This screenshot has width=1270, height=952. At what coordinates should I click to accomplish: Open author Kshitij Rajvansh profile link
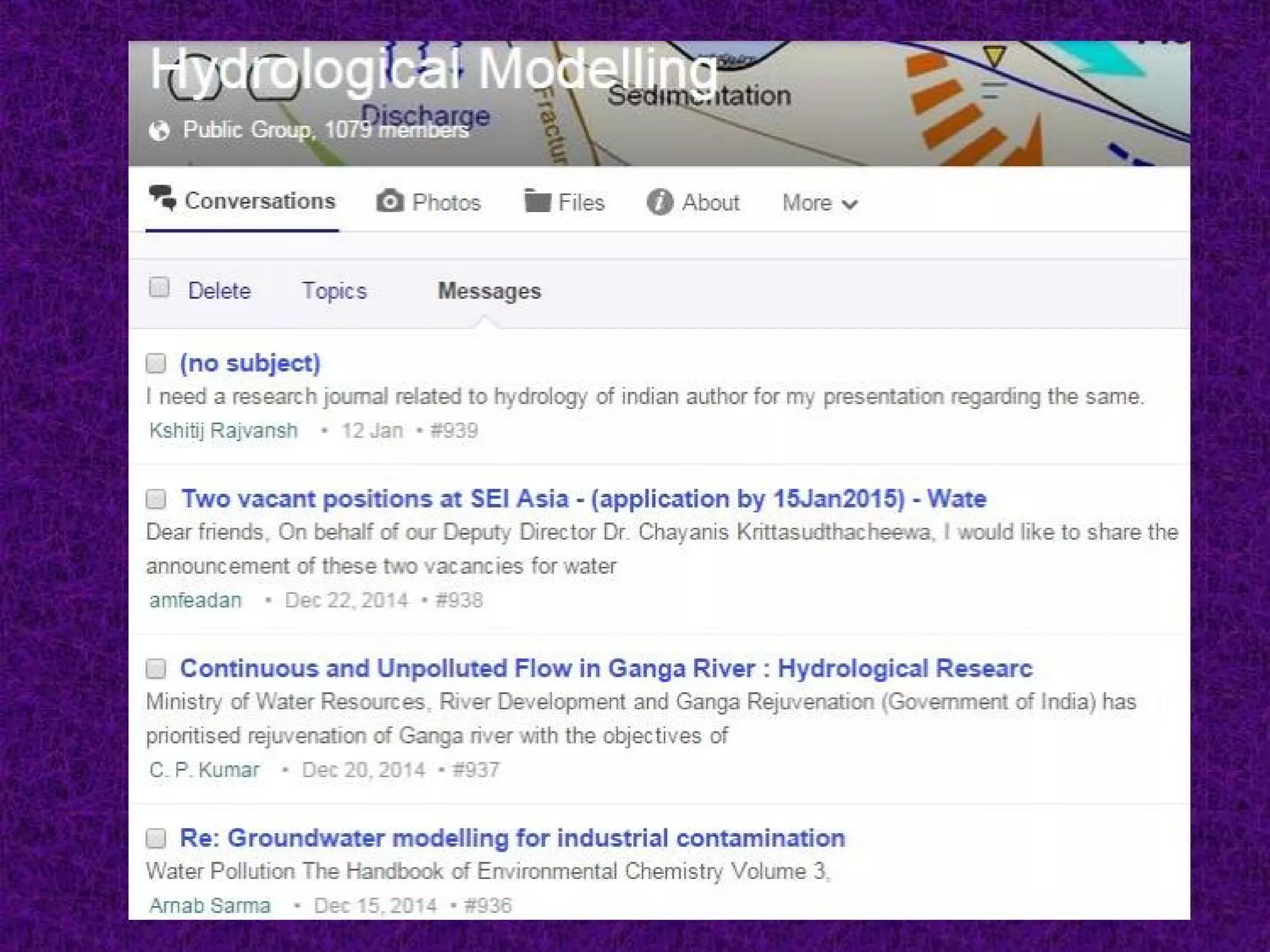point(223,430)
